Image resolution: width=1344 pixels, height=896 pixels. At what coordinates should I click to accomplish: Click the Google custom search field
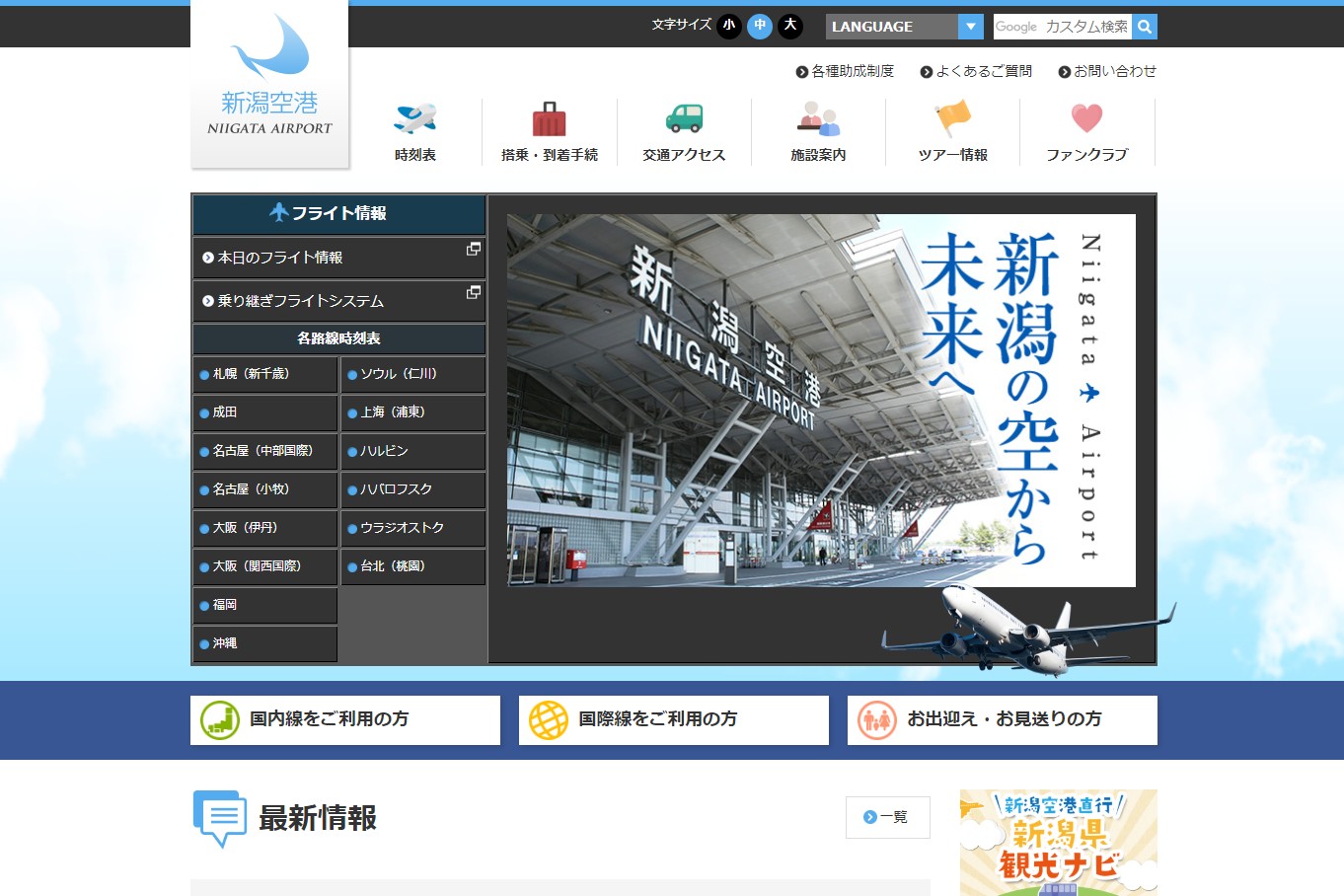click(x=1063, y=27)
